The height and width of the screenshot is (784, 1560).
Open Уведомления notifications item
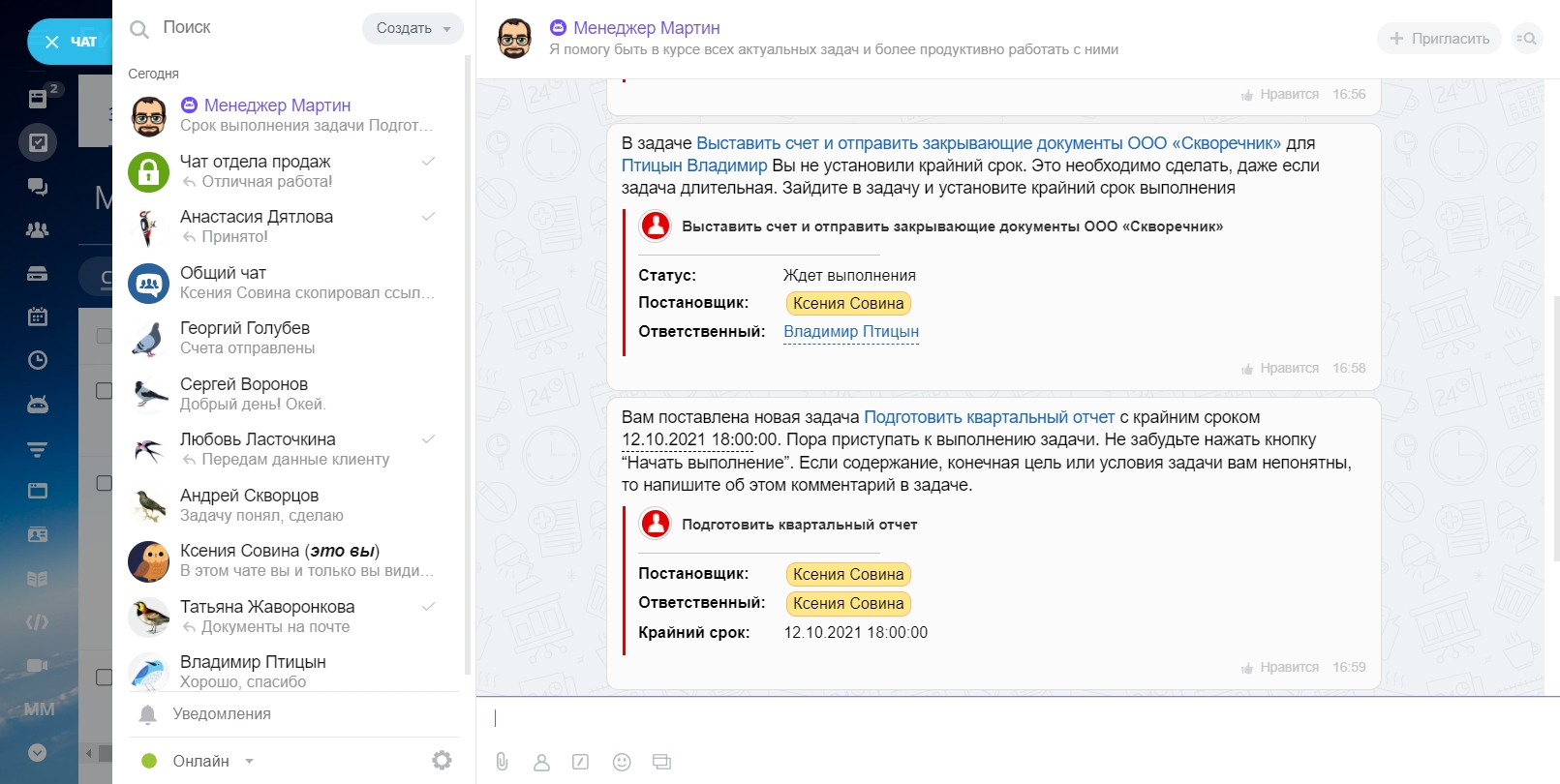(x=222, y=714)
